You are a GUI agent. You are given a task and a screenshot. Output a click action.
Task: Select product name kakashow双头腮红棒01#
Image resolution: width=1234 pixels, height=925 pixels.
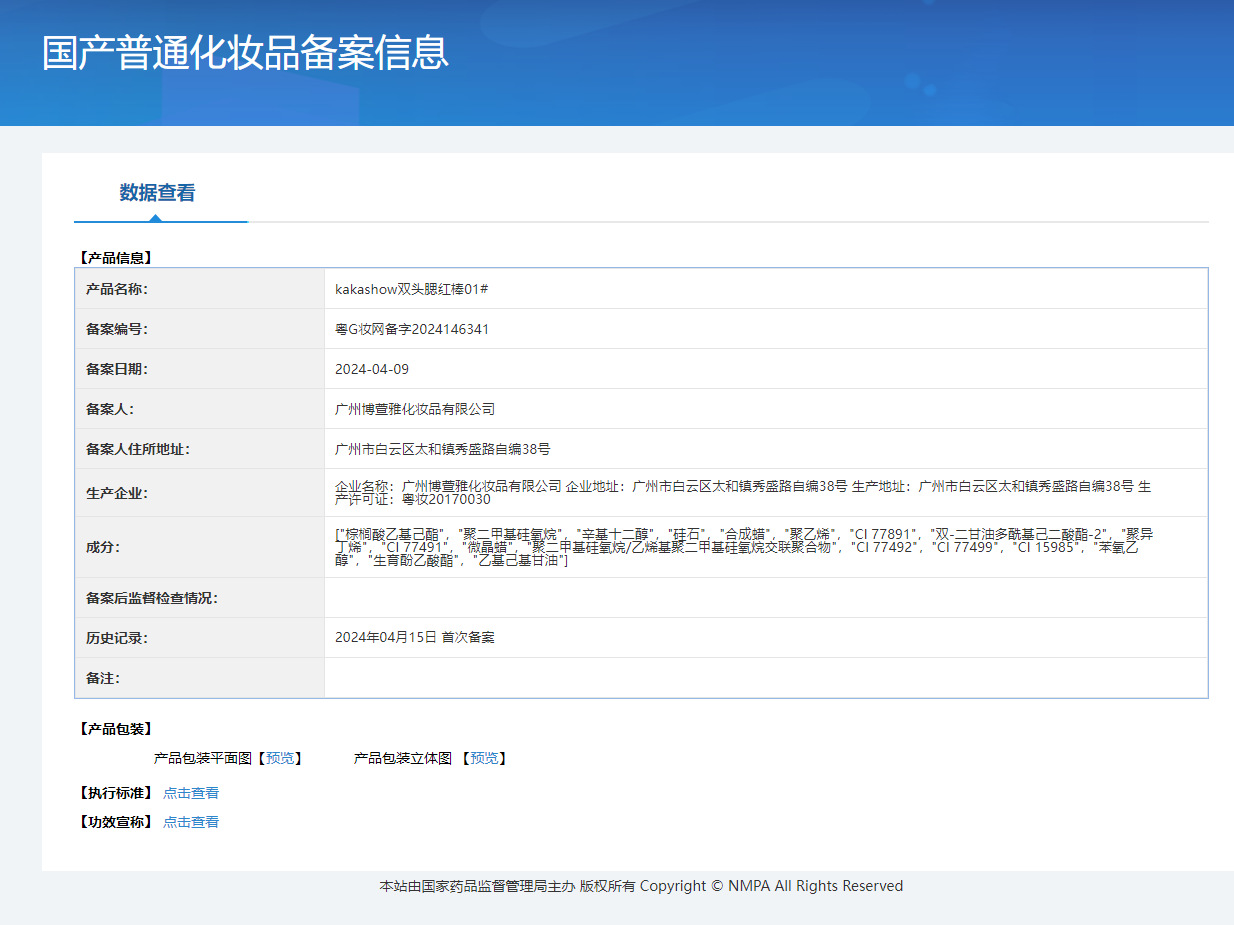click(411, 289)
